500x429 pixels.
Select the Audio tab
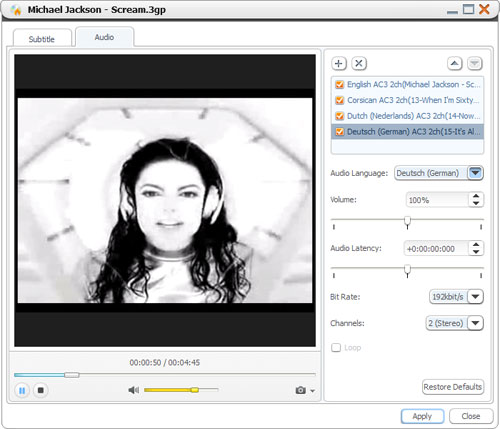click(105, 37)
